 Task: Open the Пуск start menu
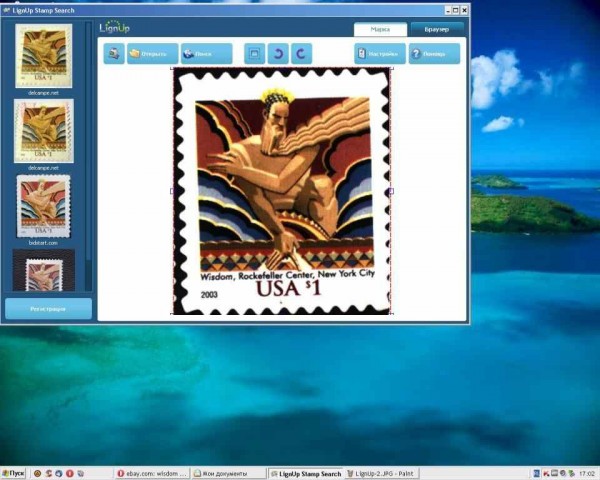pyautogui.click(x=13, y=473)
